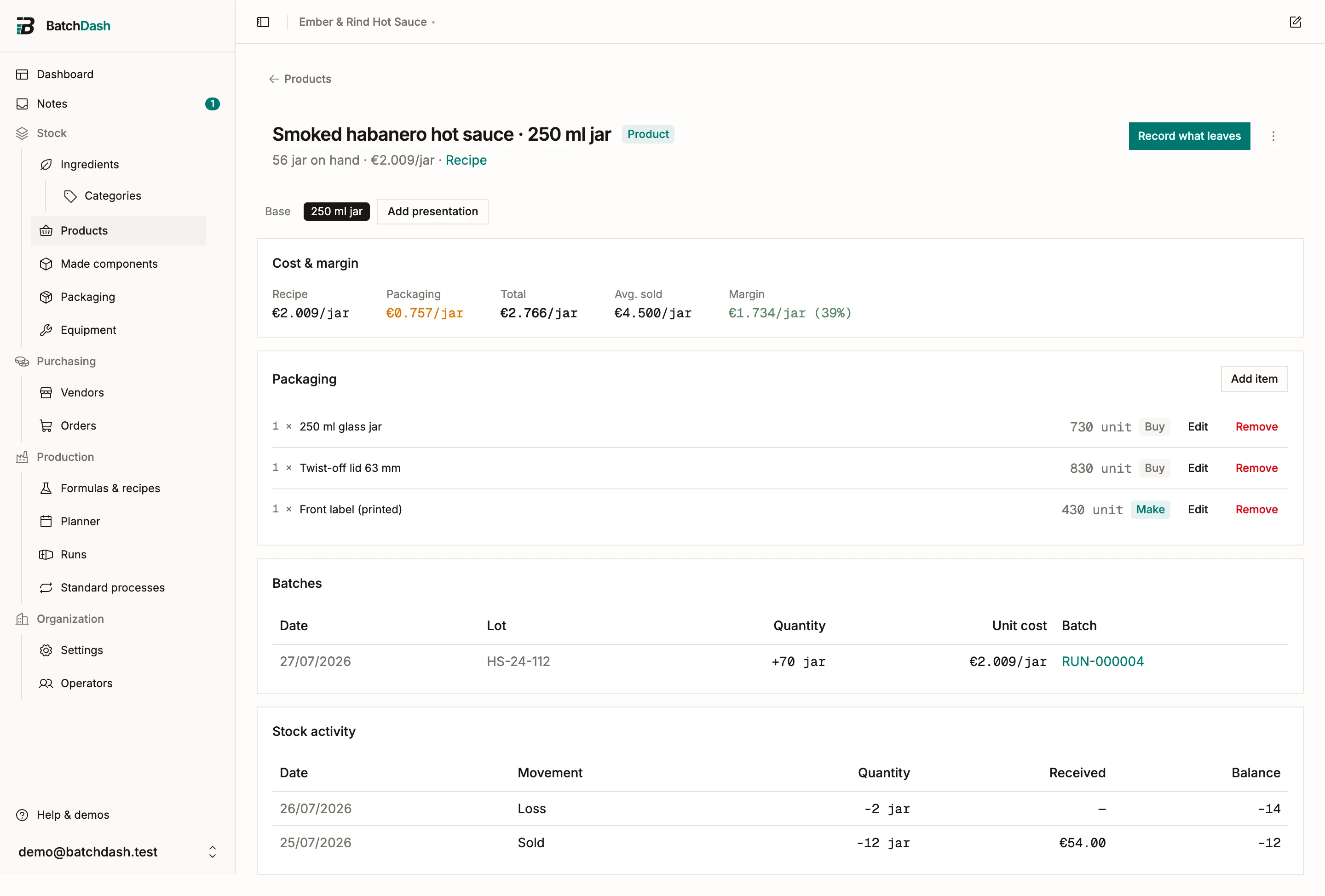Click the Packaging box icon in sidebar
The width and height of the screenshot is (1325, 896).
pos(46,297)
